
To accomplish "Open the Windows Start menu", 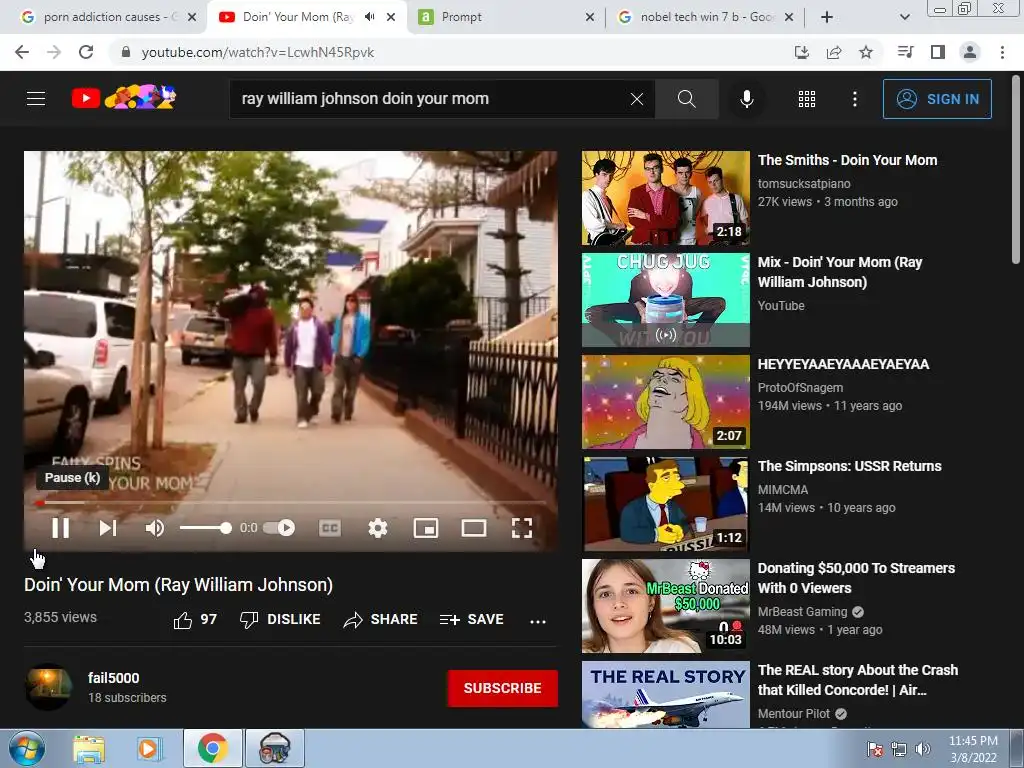I will [27, 748].
